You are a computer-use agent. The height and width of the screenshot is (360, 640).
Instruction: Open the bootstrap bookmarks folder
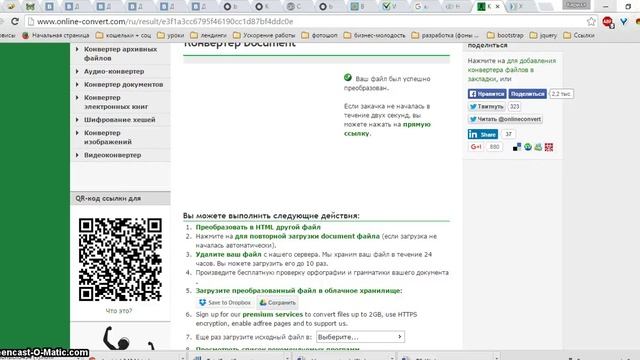coord(505,36)
